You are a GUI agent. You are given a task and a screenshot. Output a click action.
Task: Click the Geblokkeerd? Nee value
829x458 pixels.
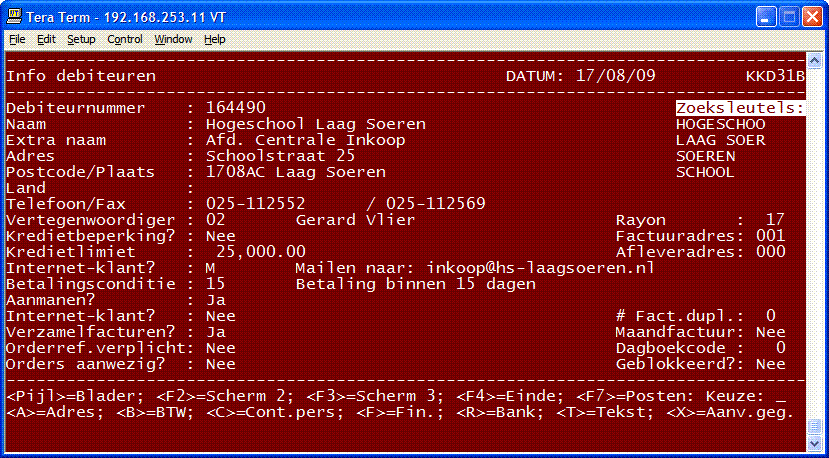click(770, 364)
